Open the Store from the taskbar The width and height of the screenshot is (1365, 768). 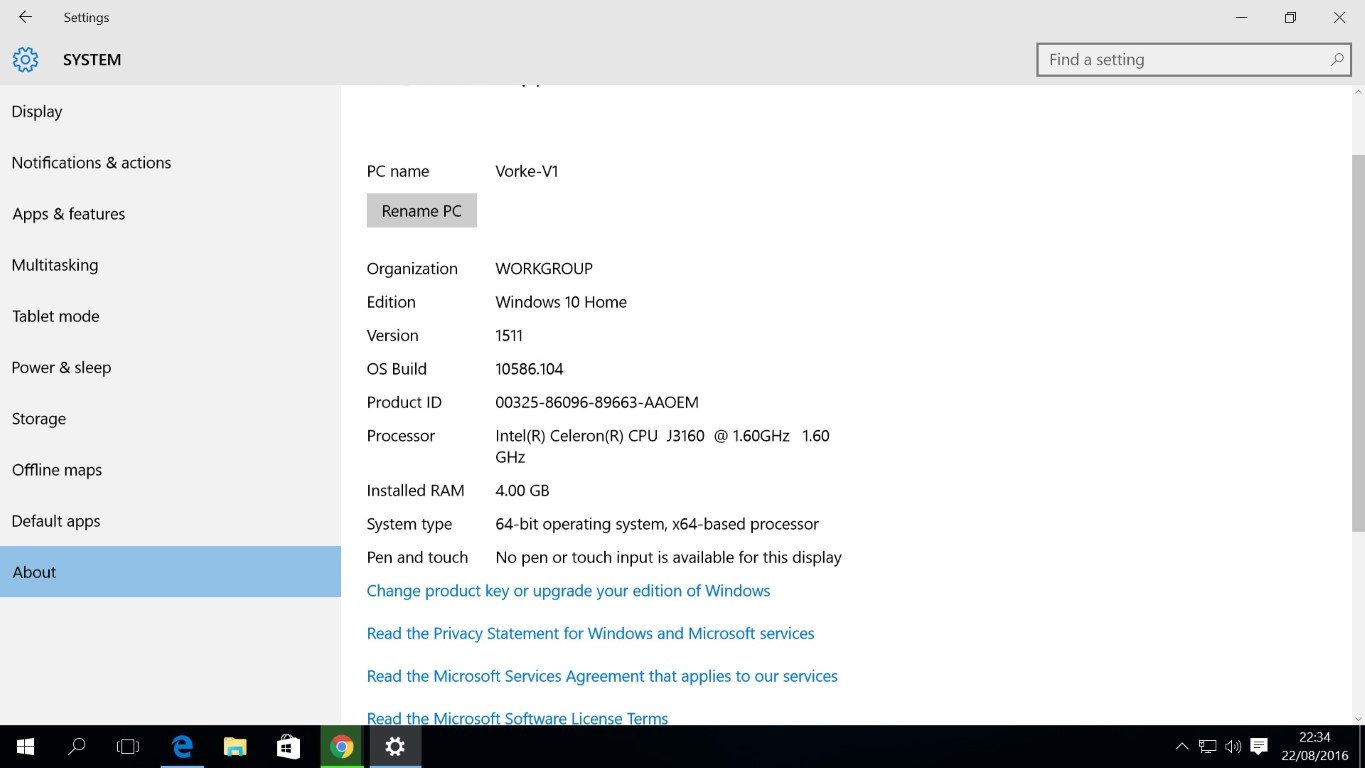click(x=289, y=747)
